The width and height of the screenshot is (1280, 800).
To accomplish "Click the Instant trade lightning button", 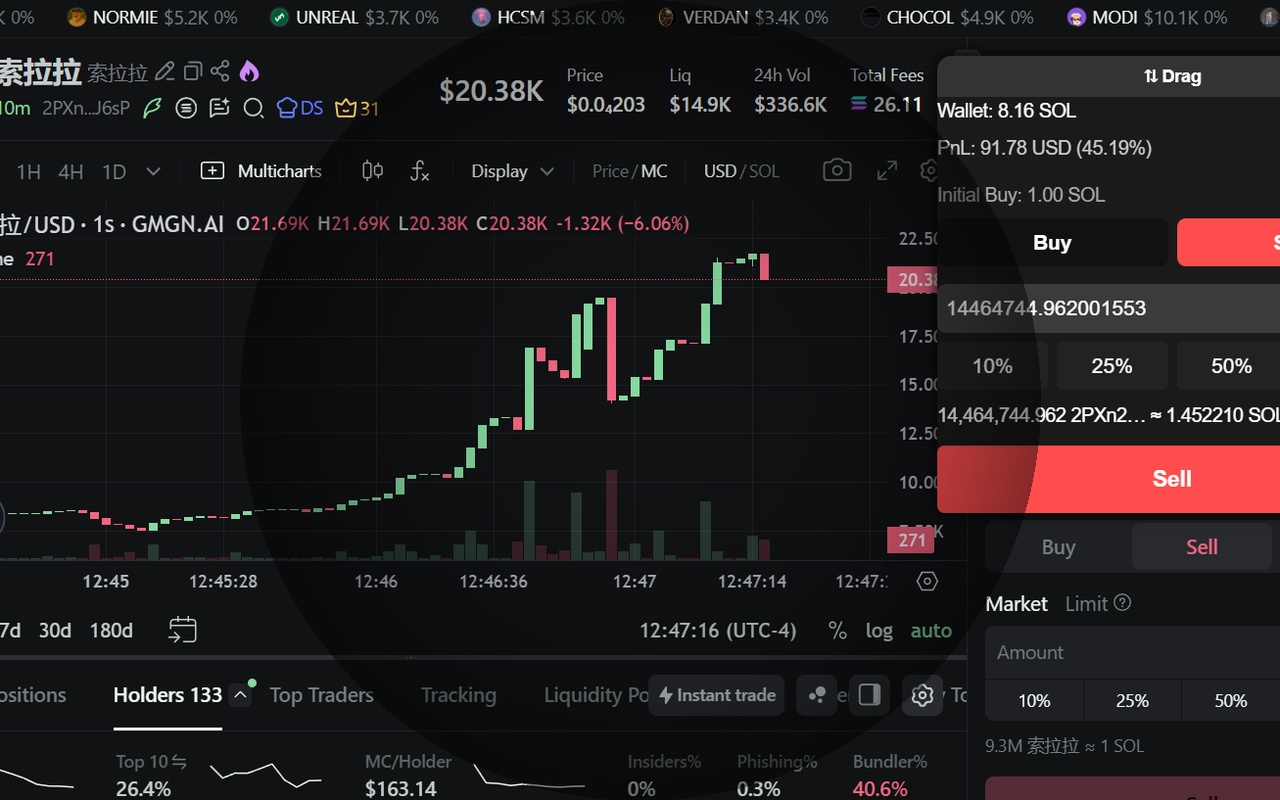I will pos(717,694).
